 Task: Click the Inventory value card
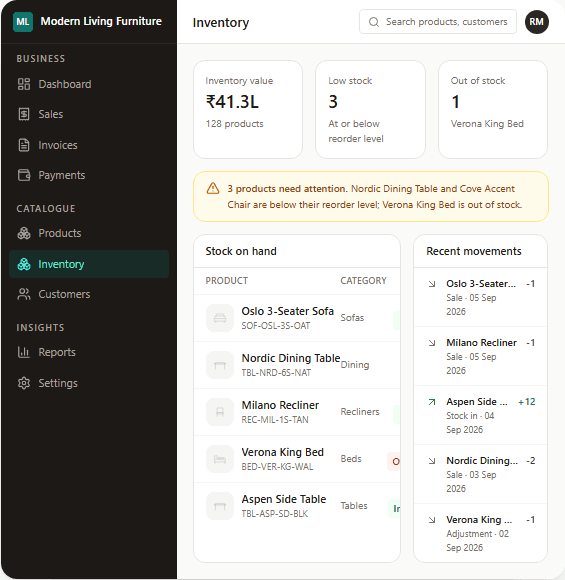248,109
